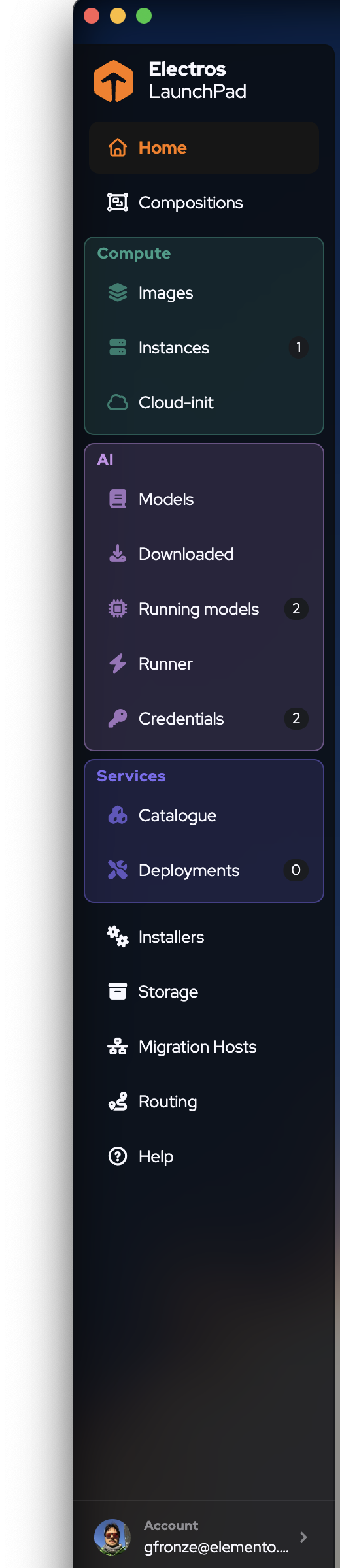Click the Compute section heading

134,253
